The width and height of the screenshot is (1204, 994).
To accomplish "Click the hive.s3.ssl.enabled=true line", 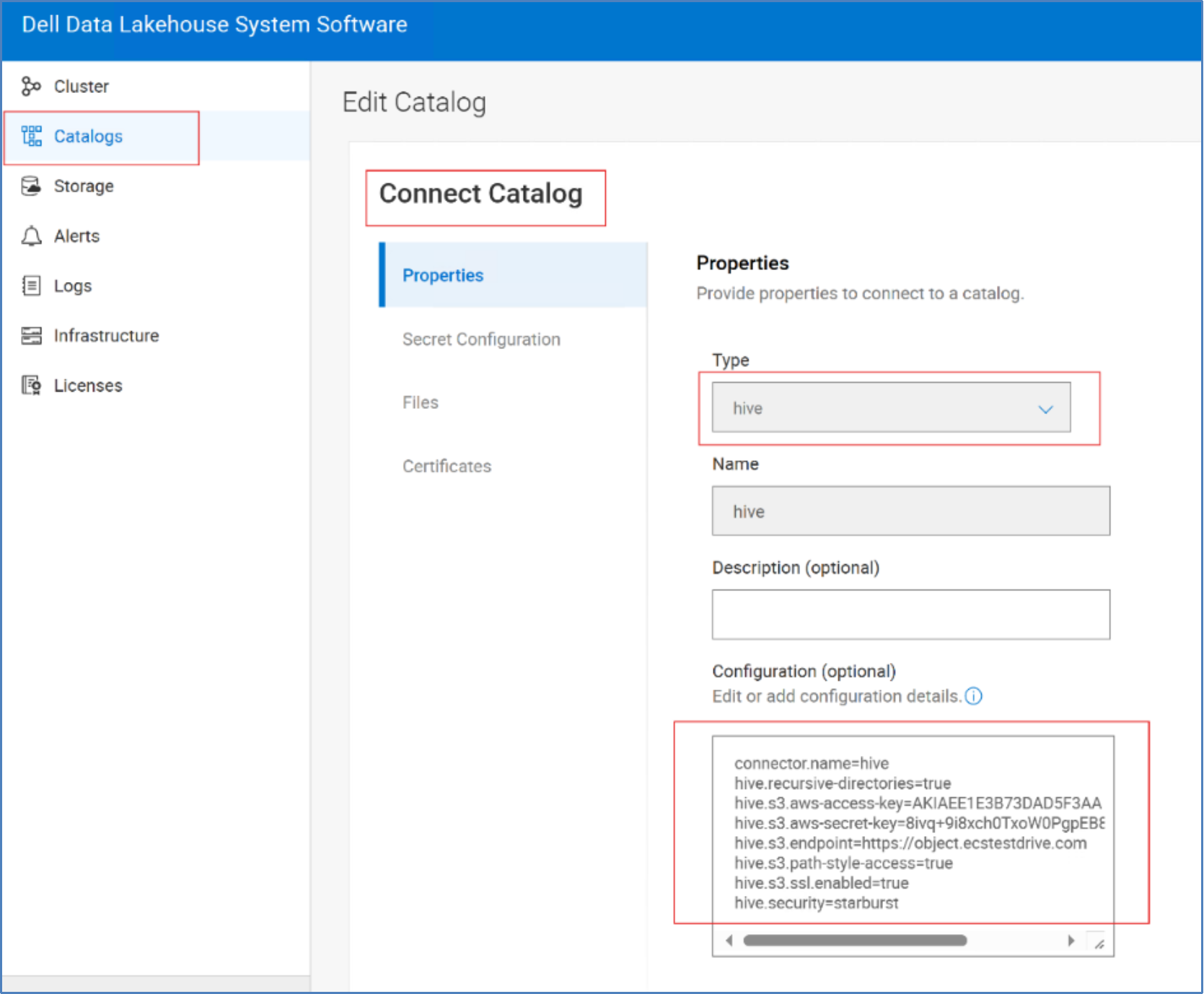I will pos(822,883).
